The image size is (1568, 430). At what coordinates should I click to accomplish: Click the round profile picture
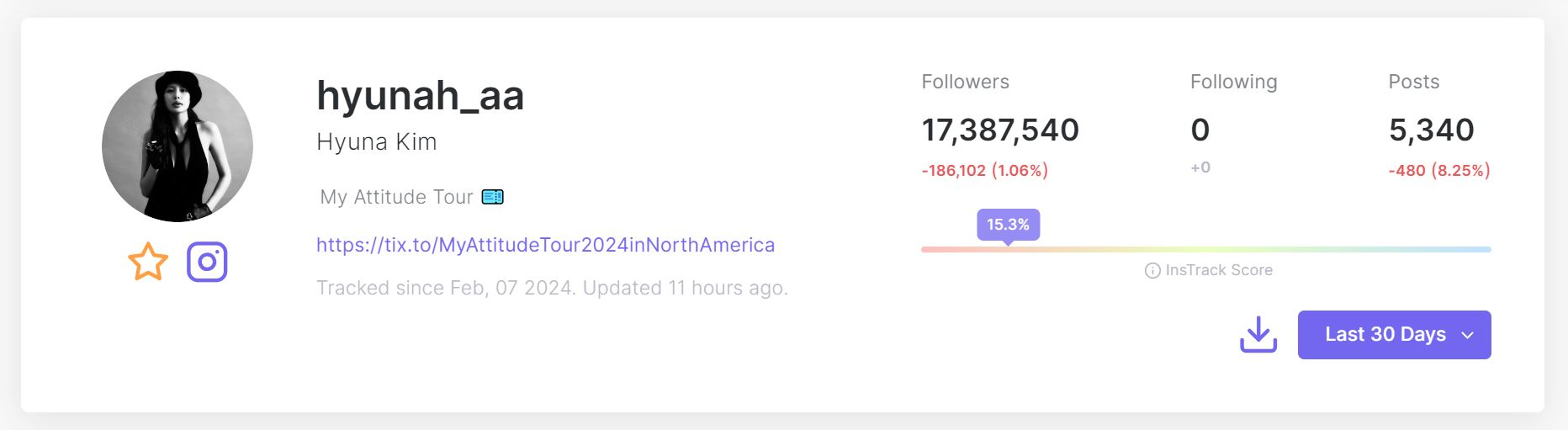coord(177,146)
